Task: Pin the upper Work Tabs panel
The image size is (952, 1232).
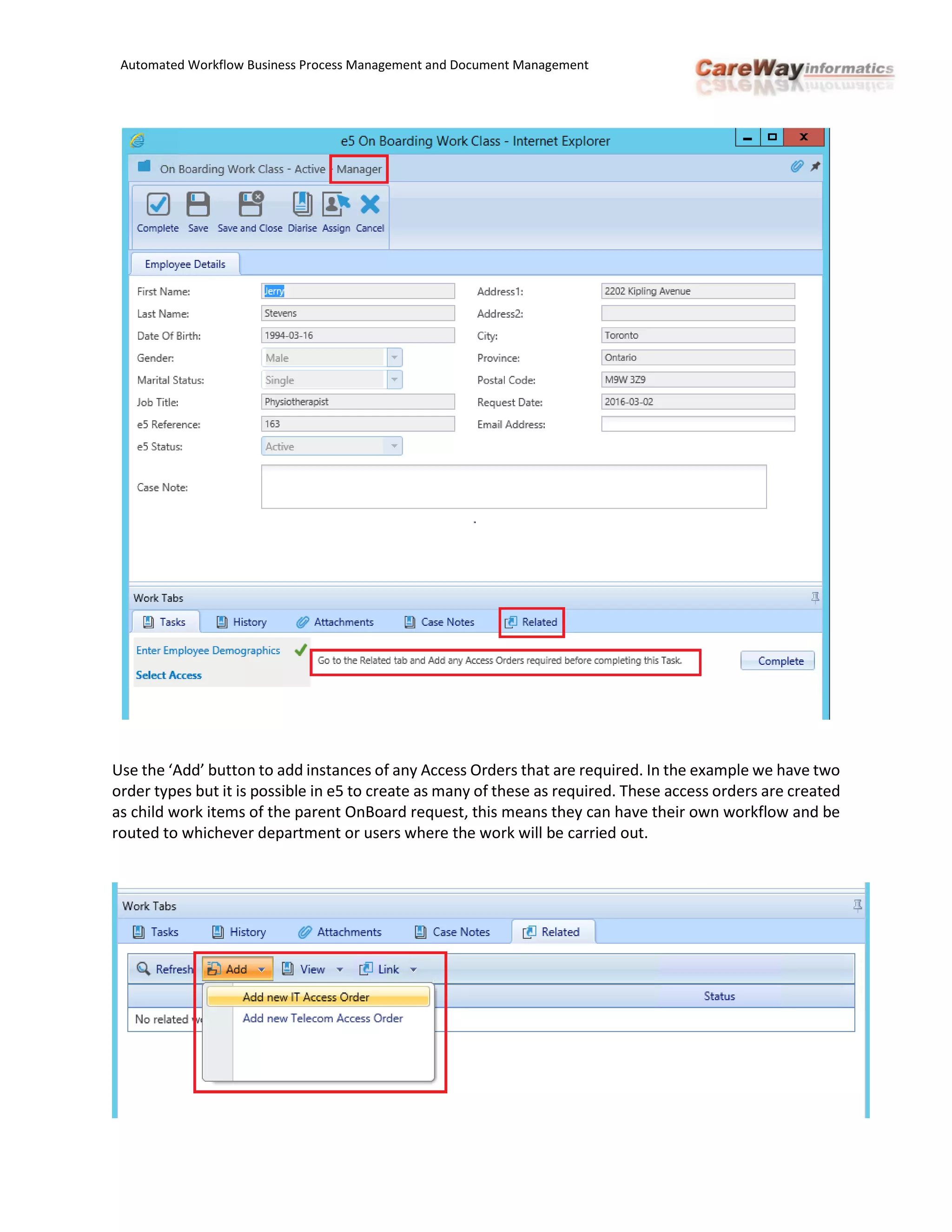Action: (815, 597)
